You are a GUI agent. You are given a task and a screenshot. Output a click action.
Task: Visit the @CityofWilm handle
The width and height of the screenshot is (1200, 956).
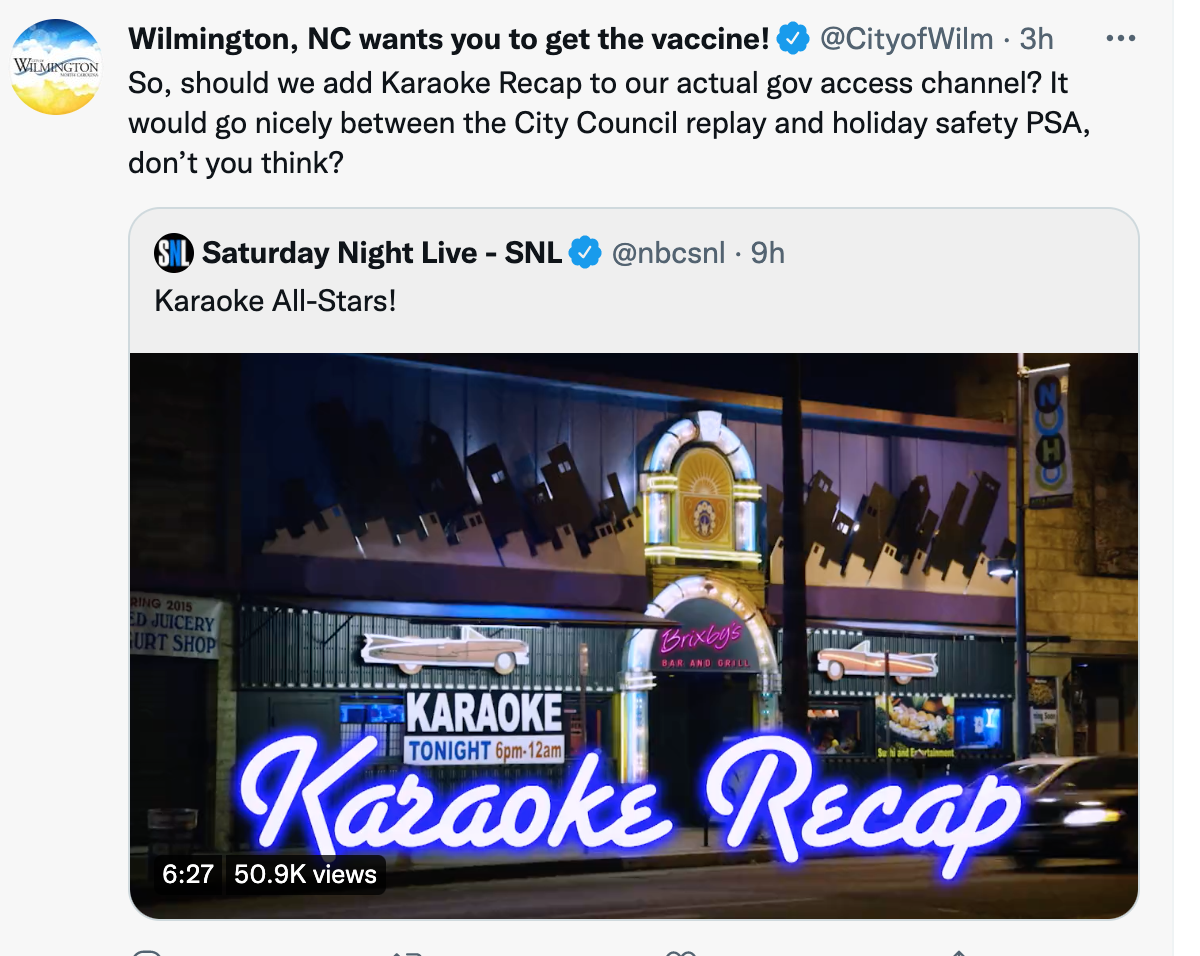[907, 39]
